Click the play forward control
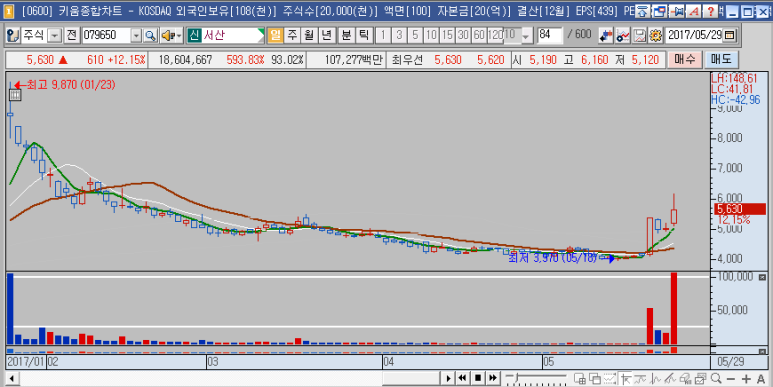The height and width of the screenshot is (387, 773). tap(448, 378)
